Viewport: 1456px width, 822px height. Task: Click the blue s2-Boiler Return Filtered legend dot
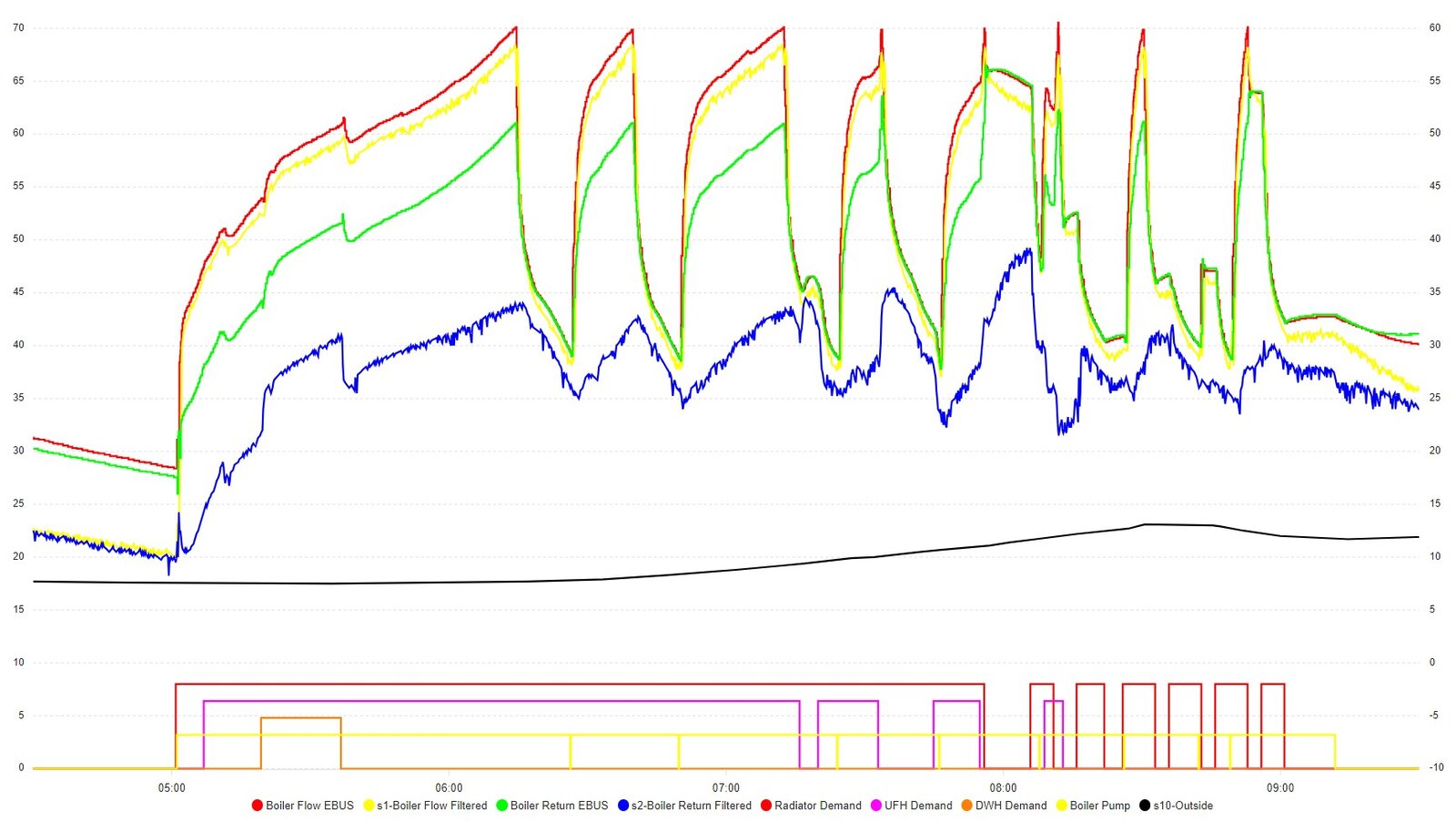(x=624, y=806)
